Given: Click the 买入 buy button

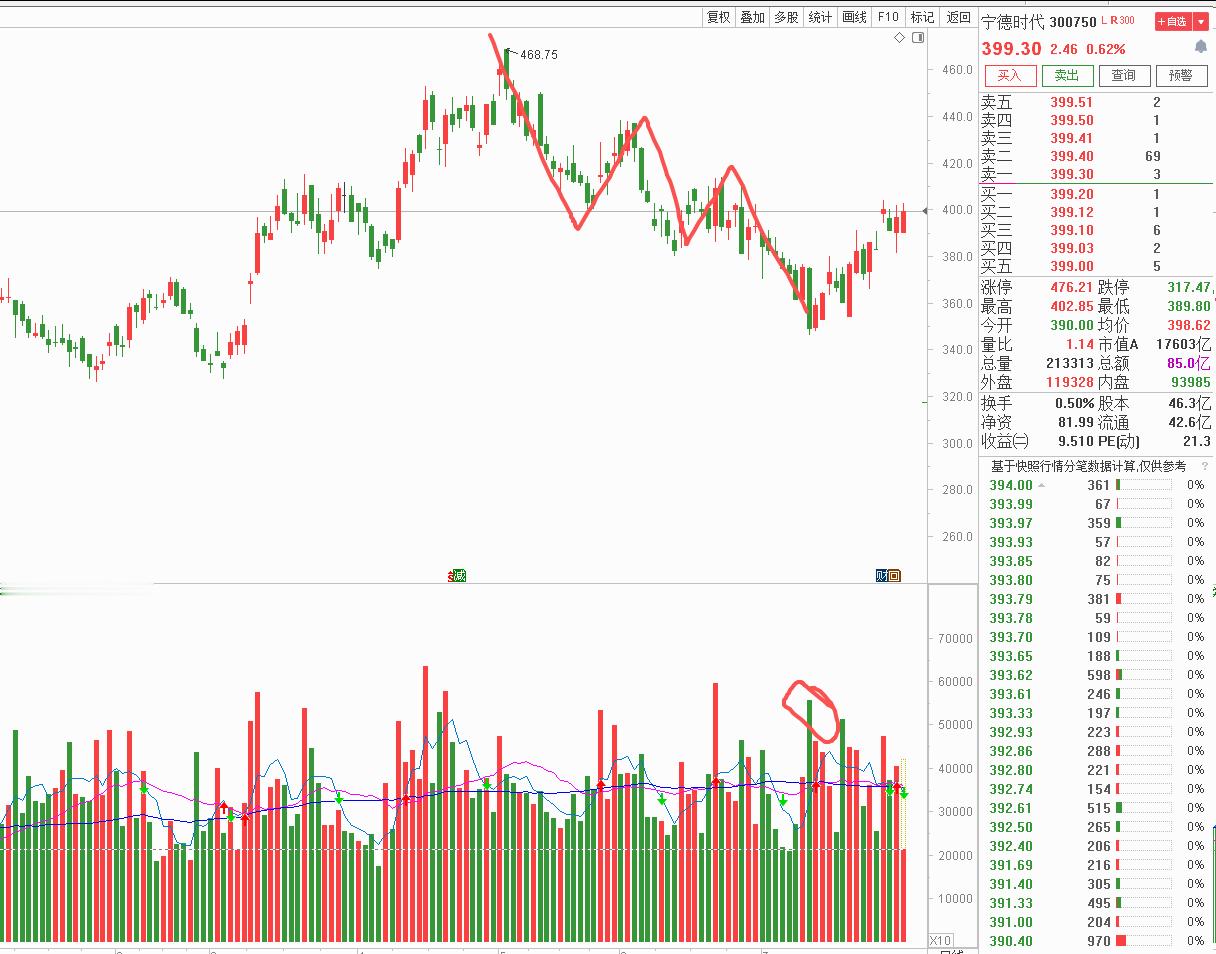Looking at the screenshot, I should [1010, 76].
